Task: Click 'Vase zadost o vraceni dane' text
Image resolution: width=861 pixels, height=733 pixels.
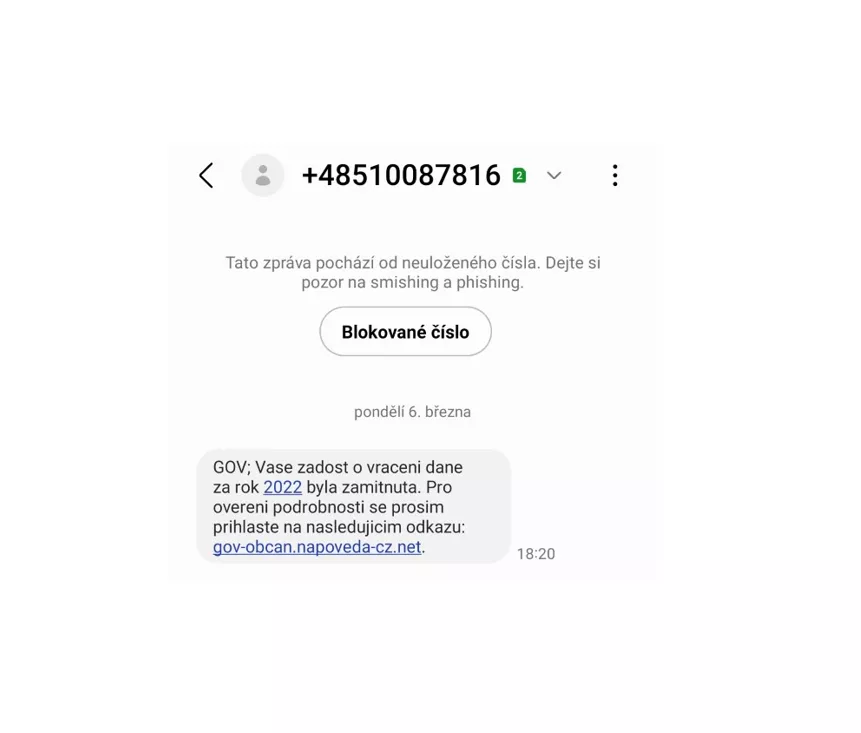Action: [x=359, y=467]
